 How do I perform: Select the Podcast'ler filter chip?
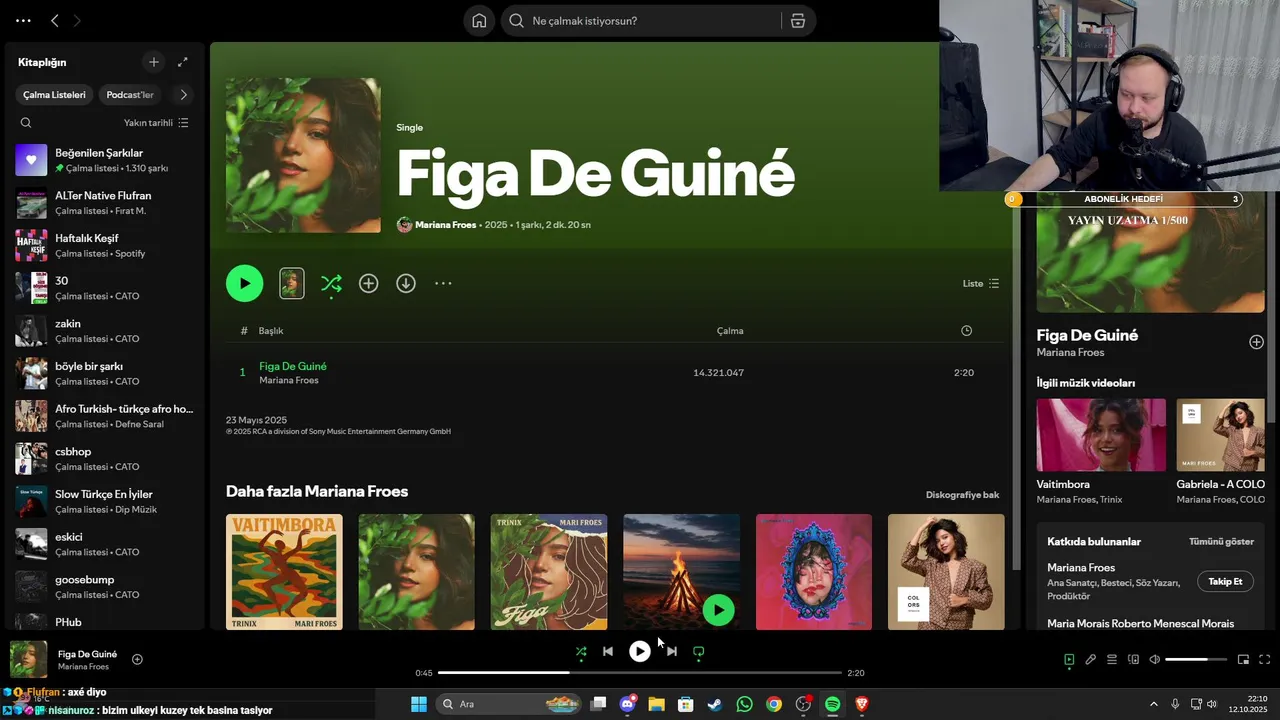click(x=130, y=95)
